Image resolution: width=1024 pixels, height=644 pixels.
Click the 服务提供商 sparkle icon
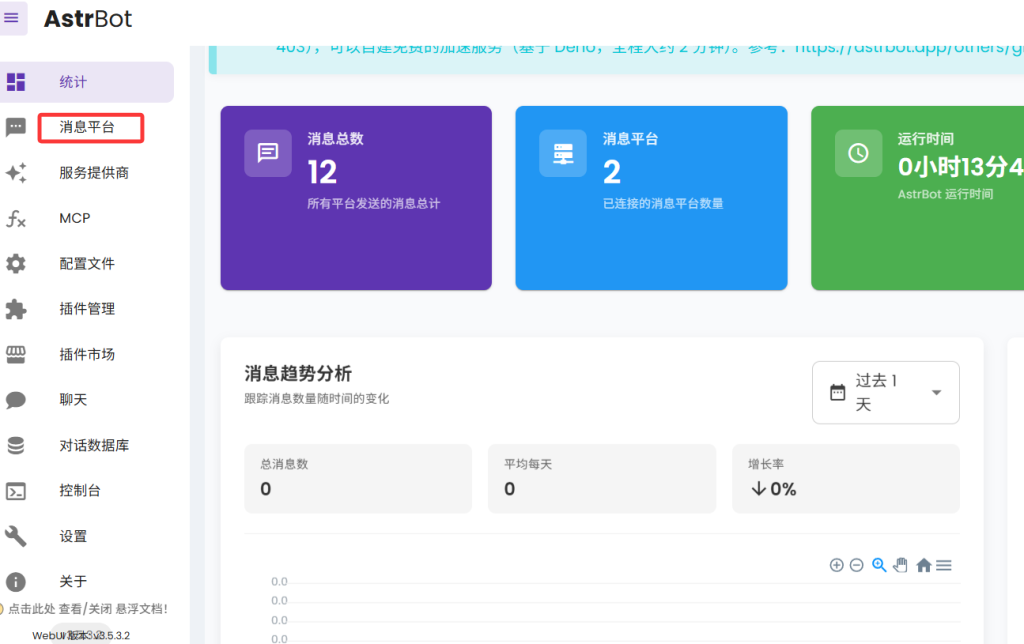[x=16, y=173]
